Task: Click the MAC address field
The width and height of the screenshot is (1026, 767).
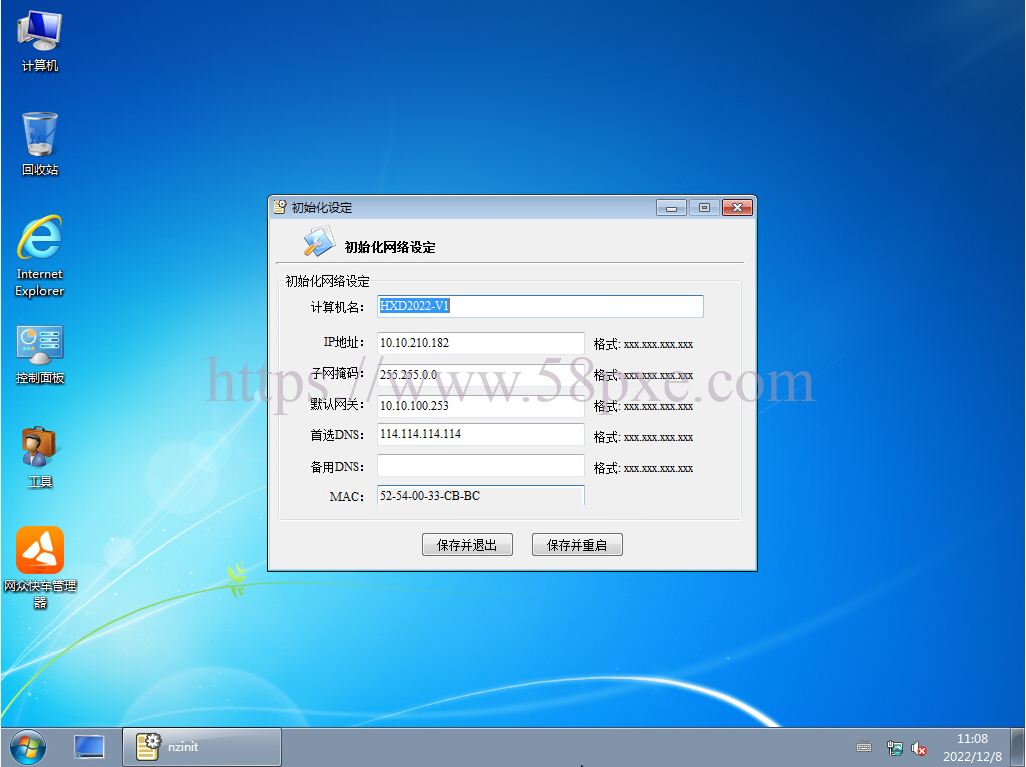Action: (480, 495)
